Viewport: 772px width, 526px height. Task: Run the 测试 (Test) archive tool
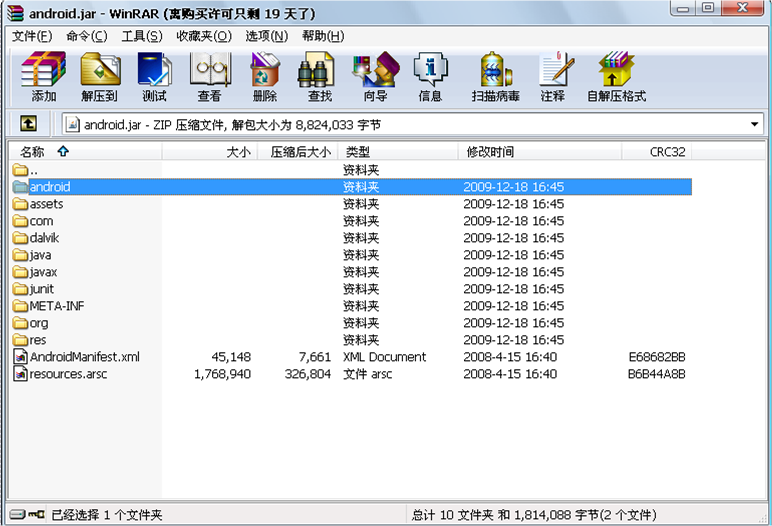pyautogui.click(x=155, y=76)
